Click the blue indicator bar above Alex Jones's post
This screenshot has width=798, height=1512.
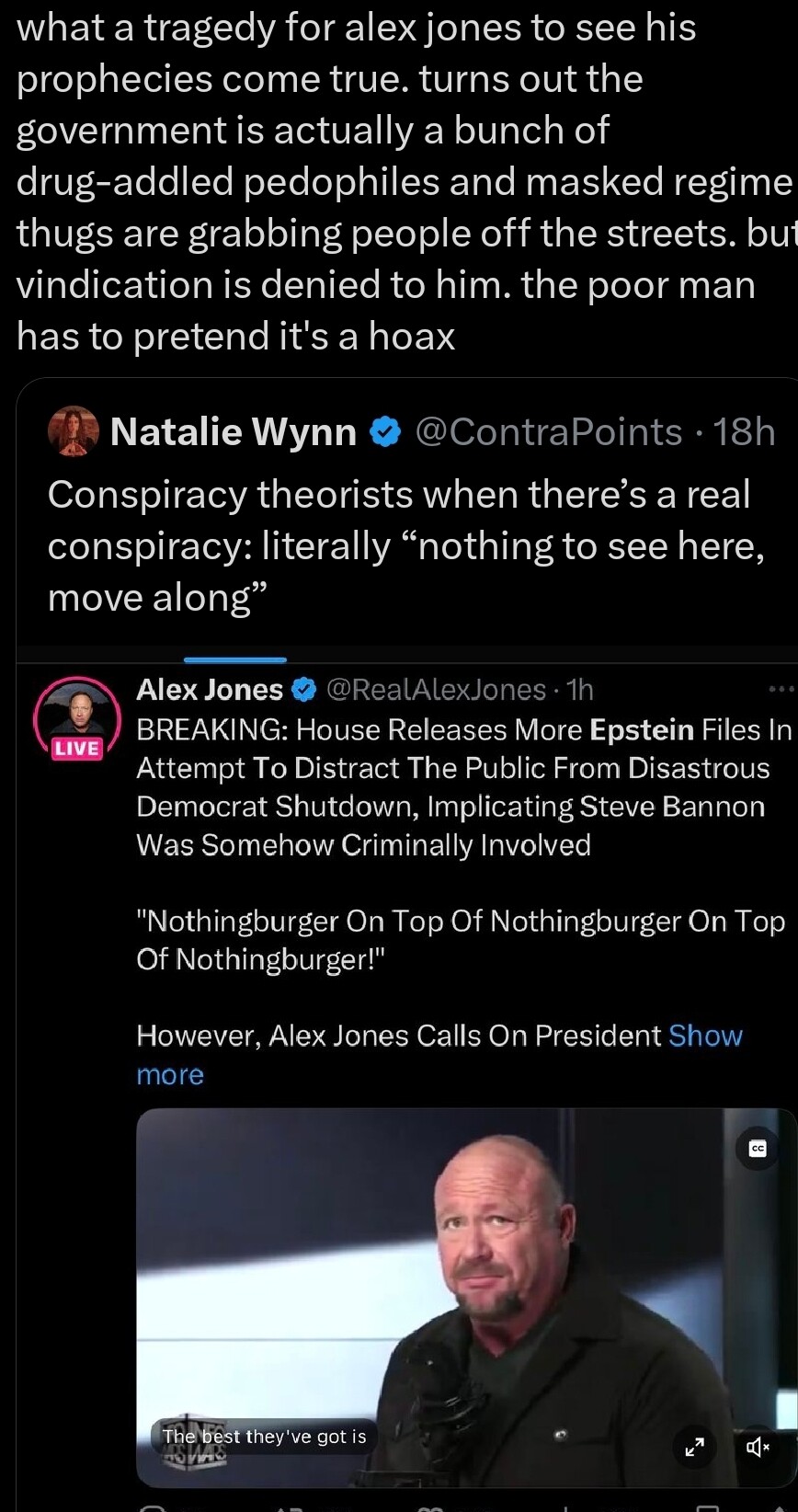(235, 659)
